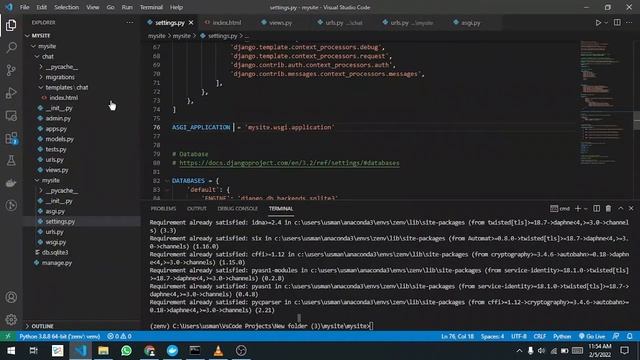The height and width of the screenshot is (360, 640).
Task: Add a new terminal with plus icon
Action: click(x=578, y=209)
